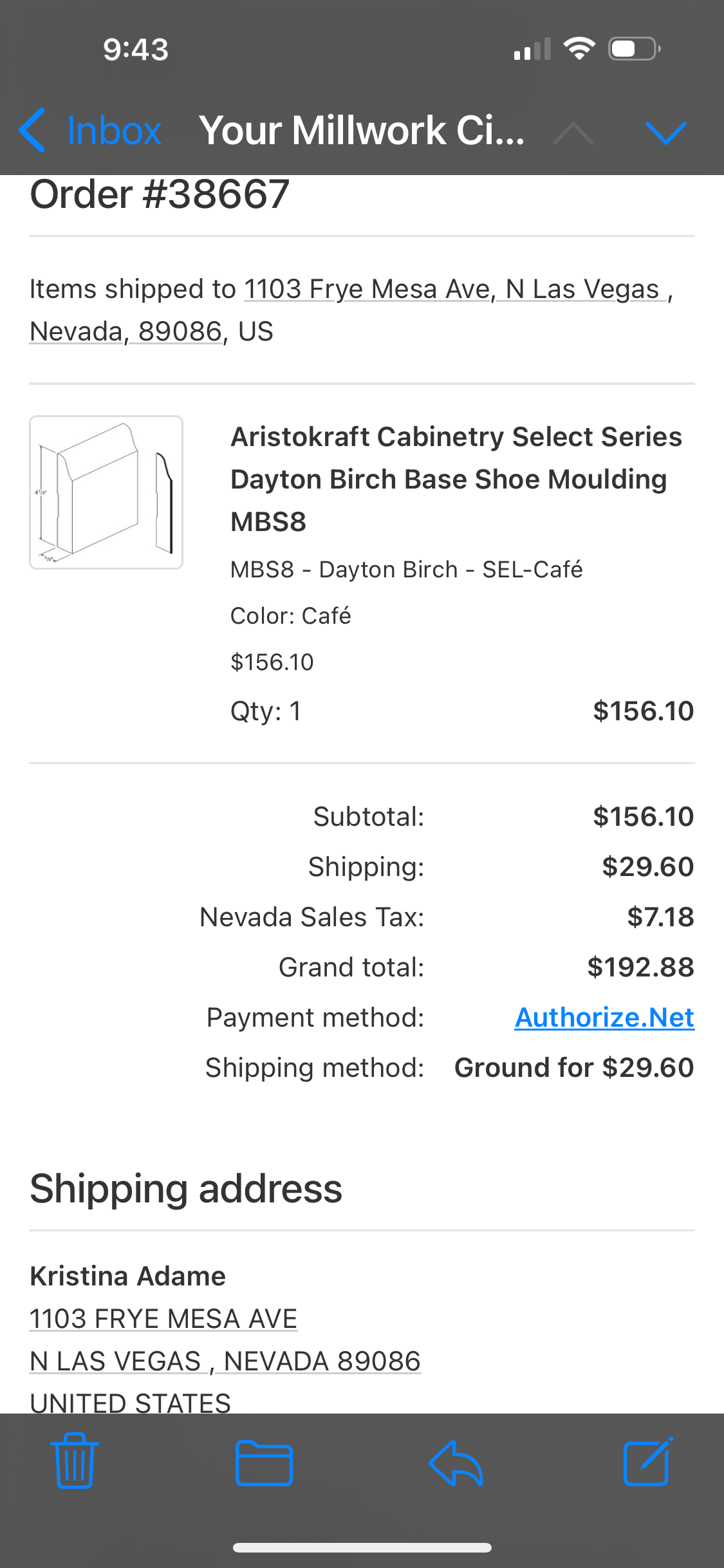Viewport: 724px width, 1568px height.
Task: Tap the home indicator bar
Action: 362,1547
